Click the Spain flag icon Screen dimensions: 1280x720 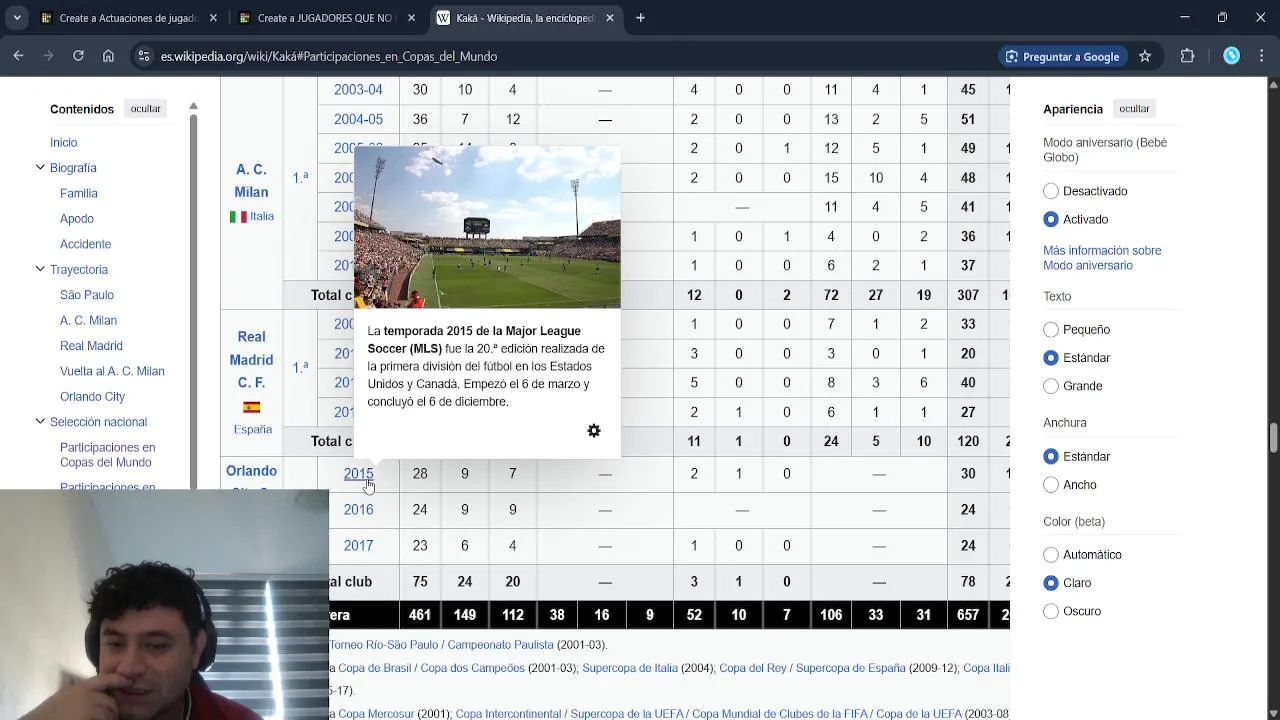251,407
